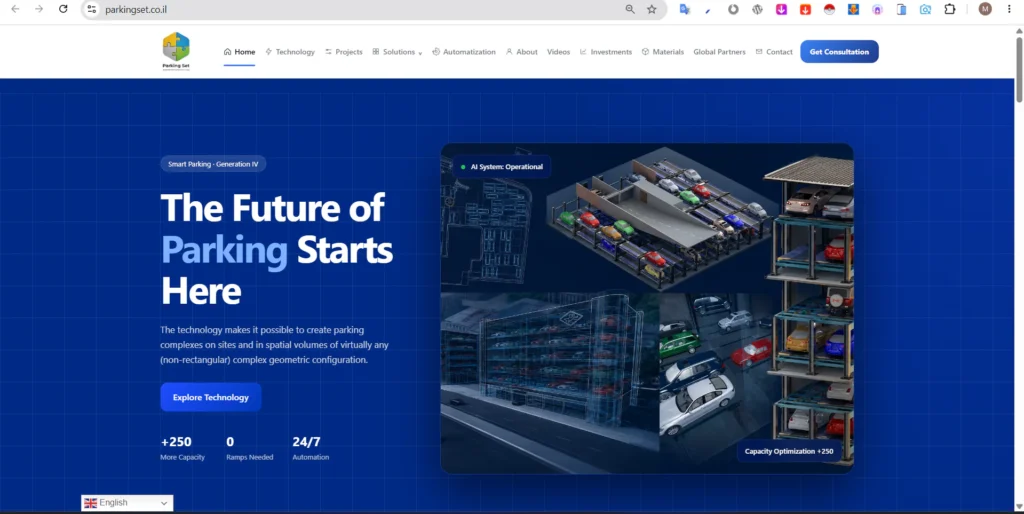Open the Contact nav link
Image resolution: width=1024 pixels, height=514 pixels.
(x=774, y=52)
